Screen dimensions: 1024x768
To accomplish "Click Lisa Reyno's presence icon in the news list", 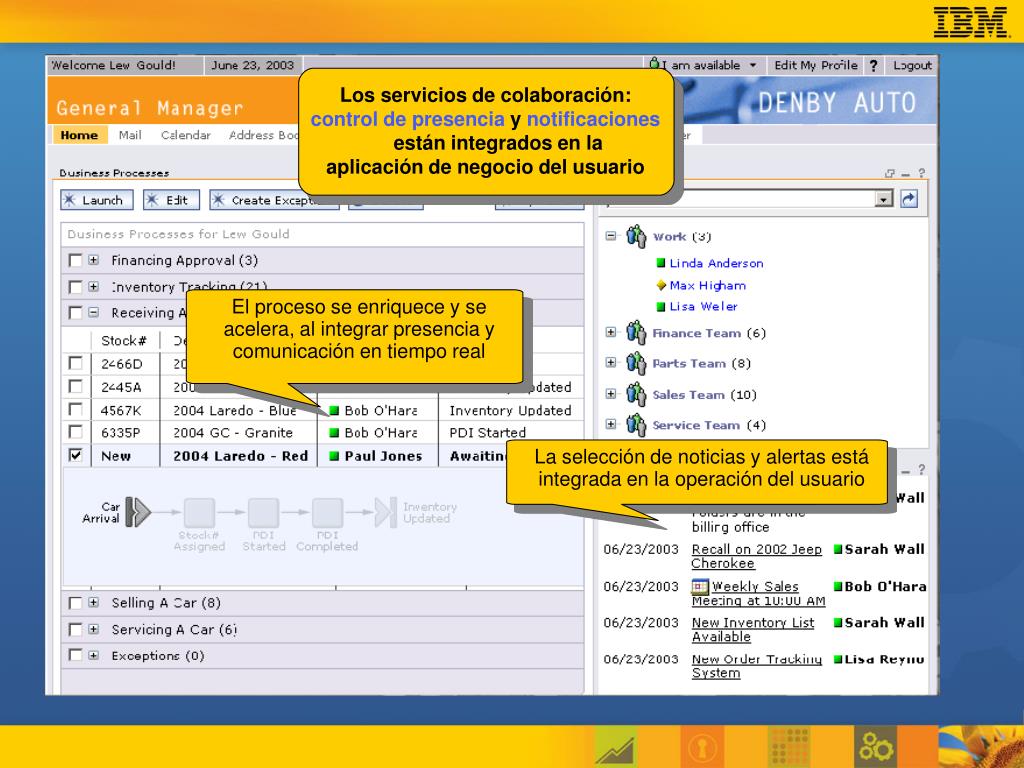I will [x=838, y=660].
